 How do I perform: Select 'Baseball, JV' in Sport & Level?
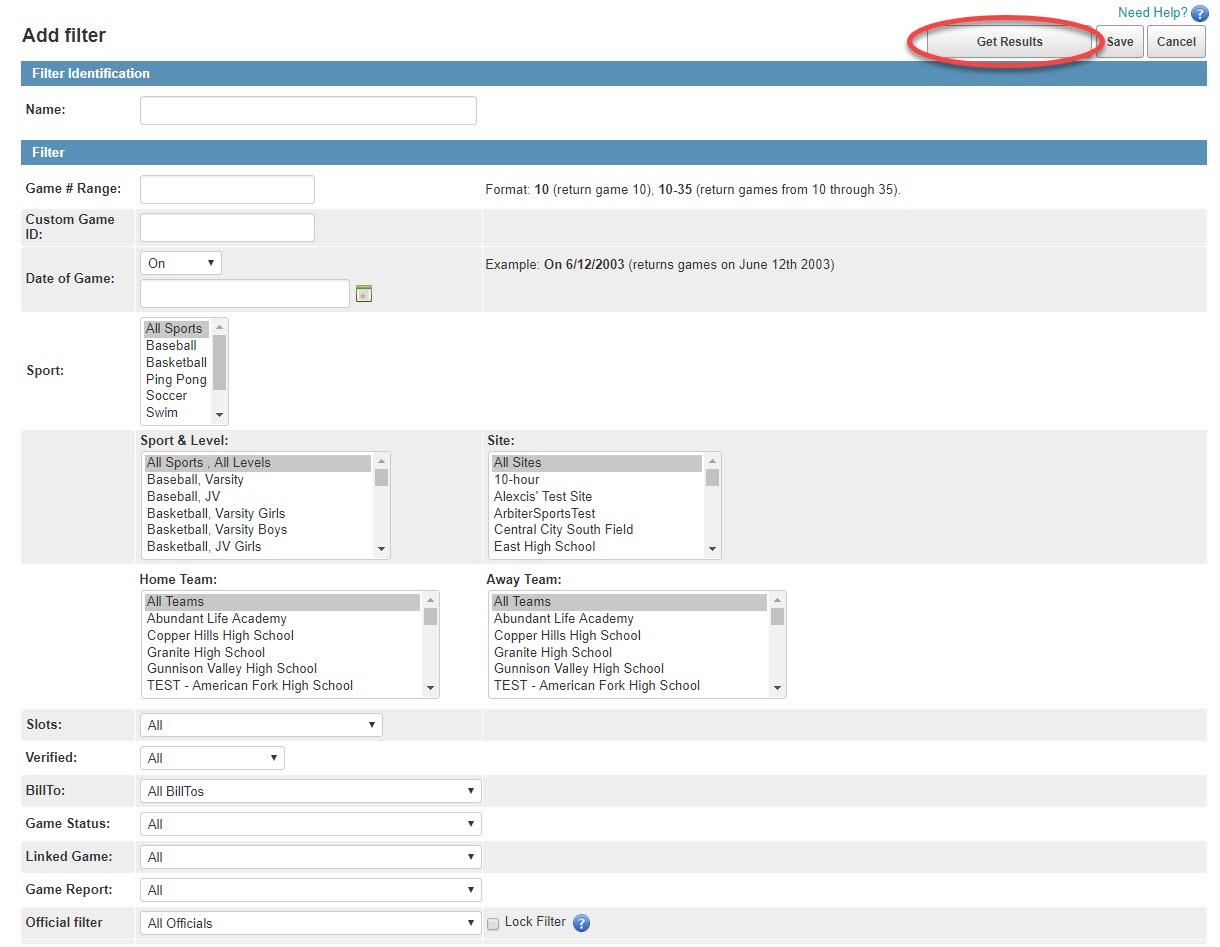[258, 496]
